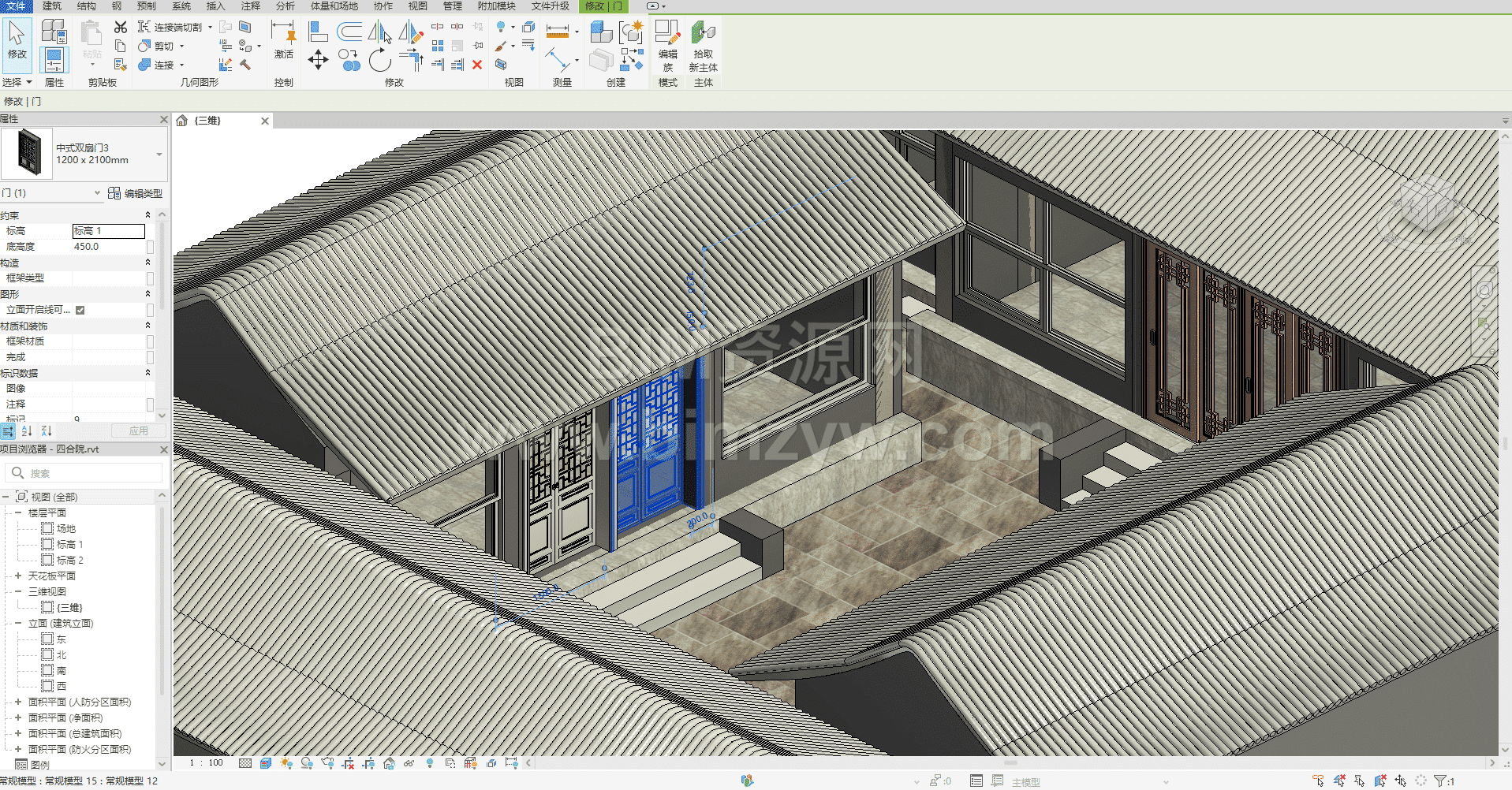
Task: Open the 视图 ribbon tab
Action: click(x=417, y=6)
